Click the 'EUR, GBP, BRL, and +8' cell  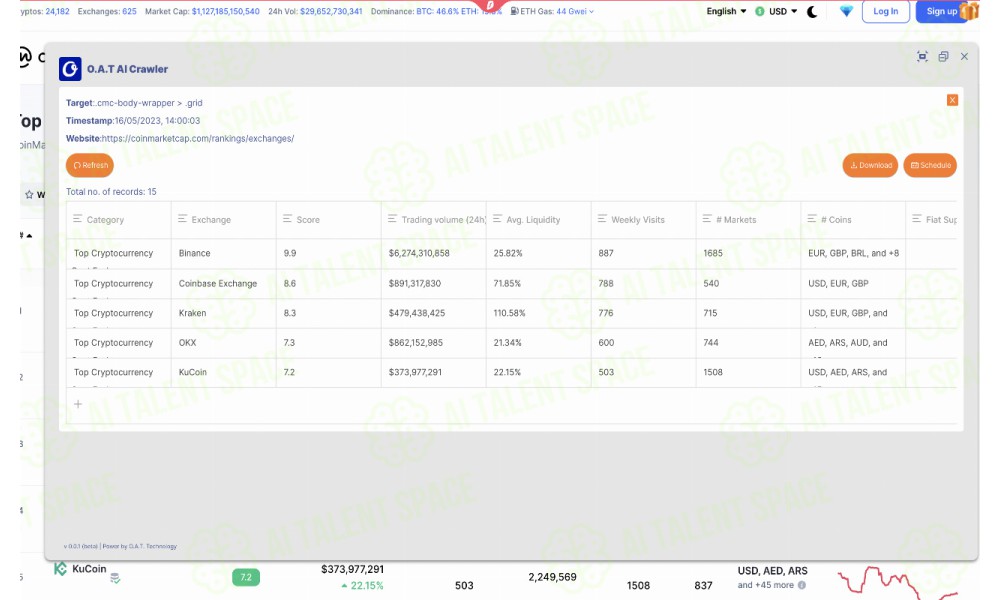click(853, 253)
